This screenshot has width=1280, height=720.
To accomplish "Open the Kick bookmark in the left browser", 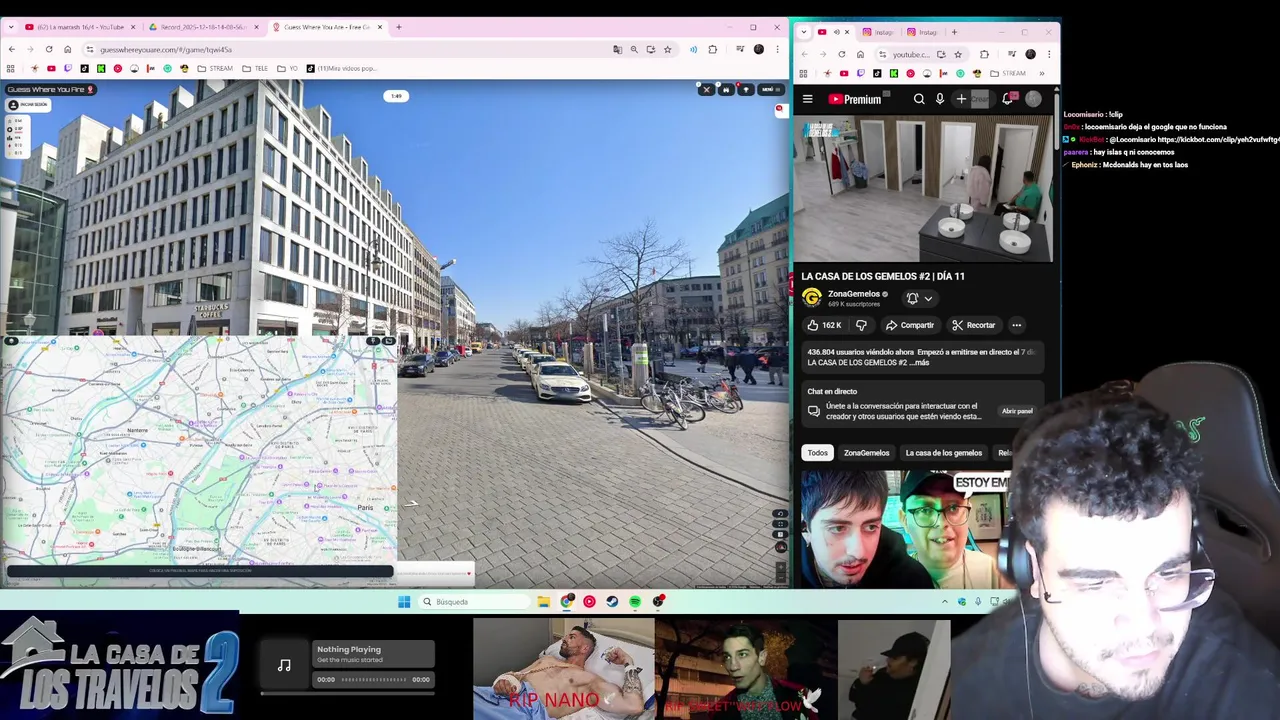I will click(x=101, y=68).
